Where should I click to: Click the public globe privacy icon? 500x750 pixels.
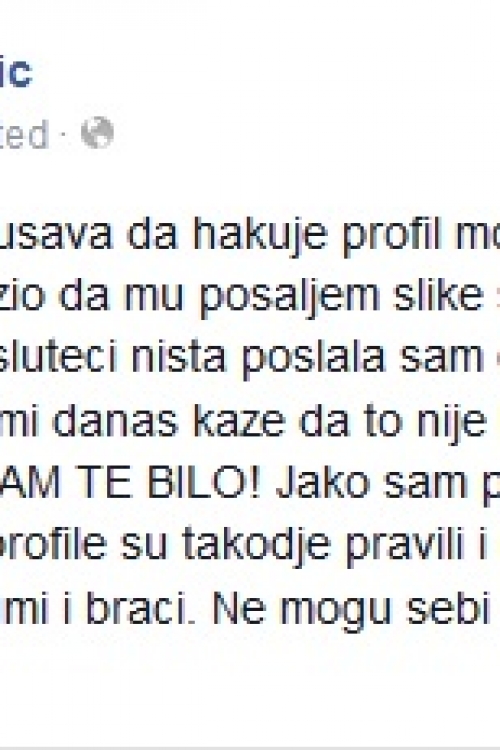(98, 132)
